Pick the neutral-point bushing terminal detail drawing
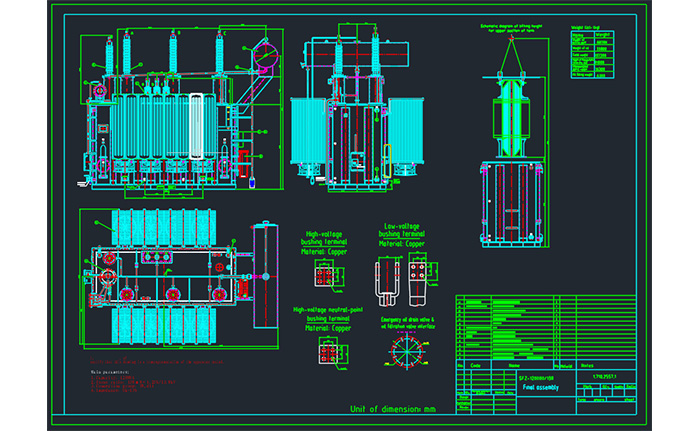Image resolution: width=700 pixels, height=431 pixels. 329,350
